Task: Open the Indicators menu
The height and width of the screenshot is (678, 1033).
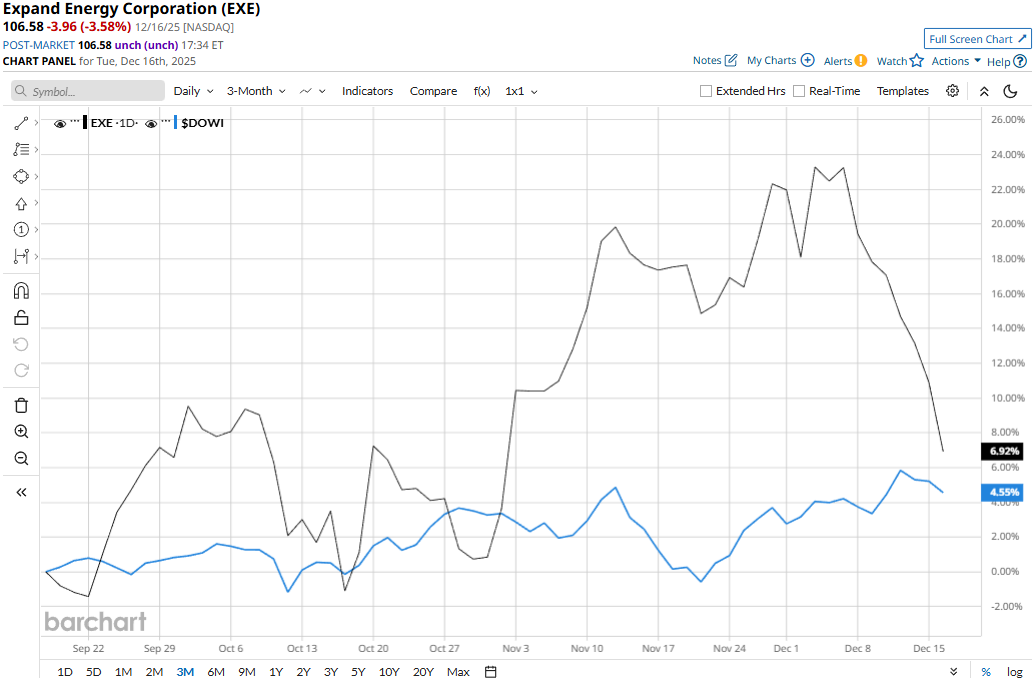Action: click(367, 91)
